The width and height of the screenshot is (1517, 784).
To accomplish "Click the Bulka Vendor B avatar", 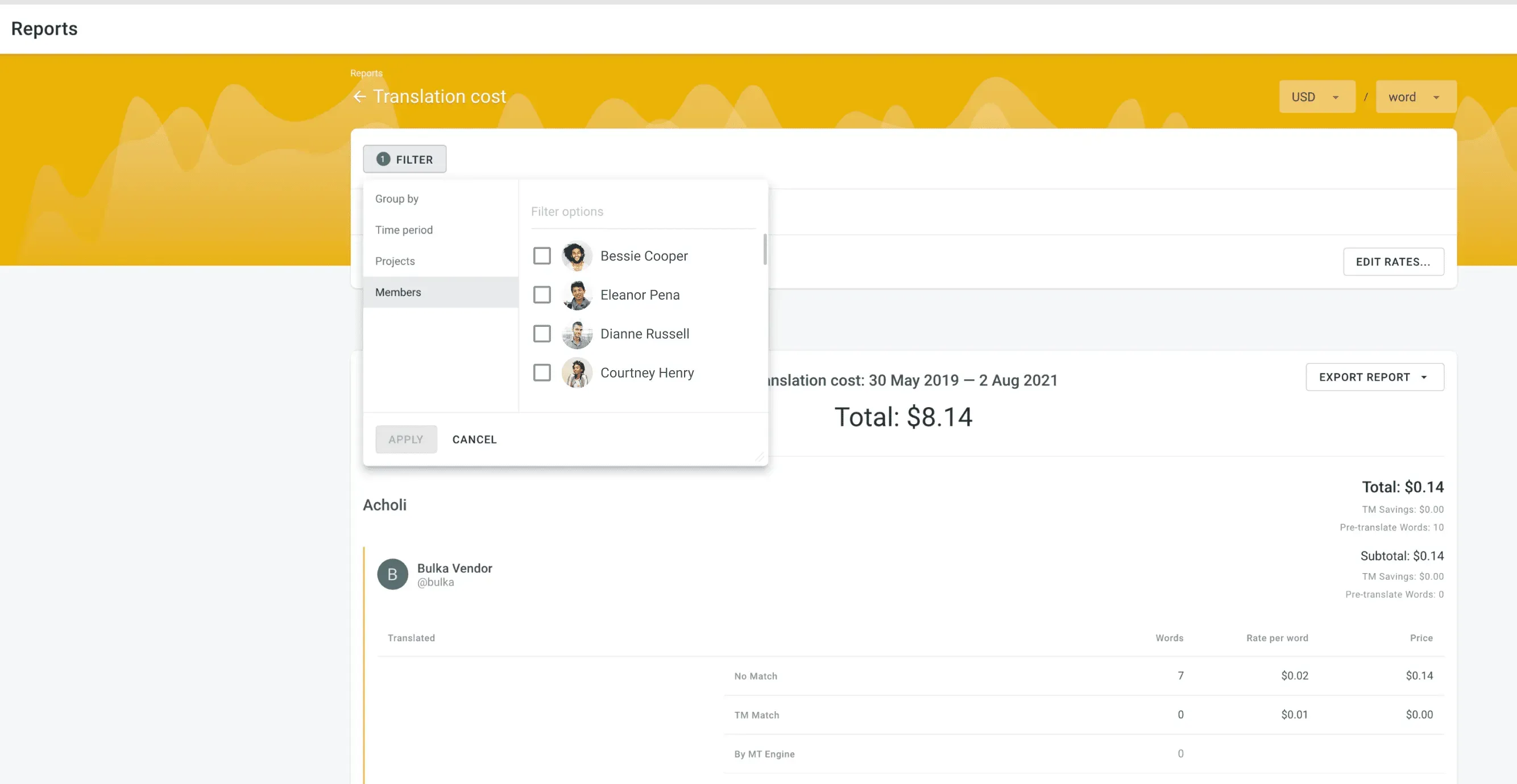I will (x=392, y=574).
